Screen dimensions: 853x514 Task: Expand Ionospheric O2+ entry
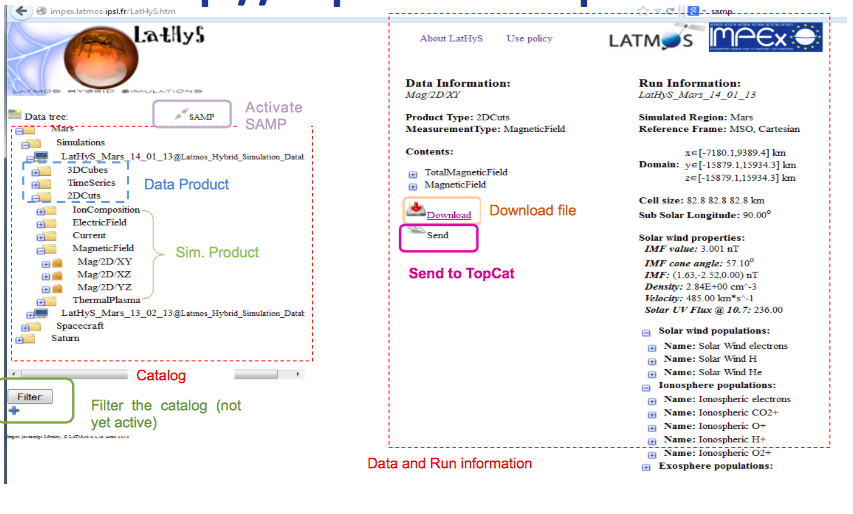click(x=652, y=455)
